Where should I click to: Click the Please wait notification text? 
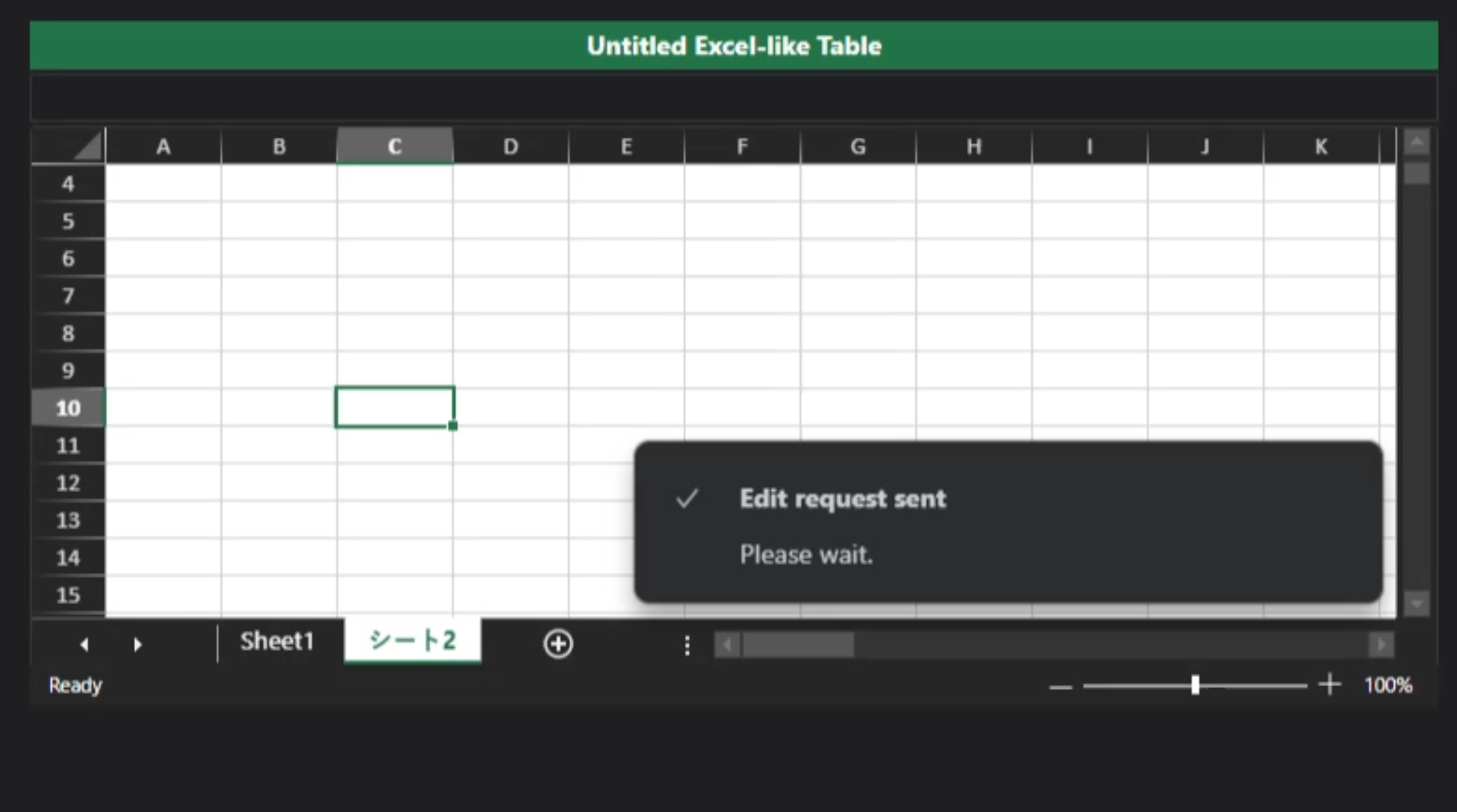click(x=806, y=554)
